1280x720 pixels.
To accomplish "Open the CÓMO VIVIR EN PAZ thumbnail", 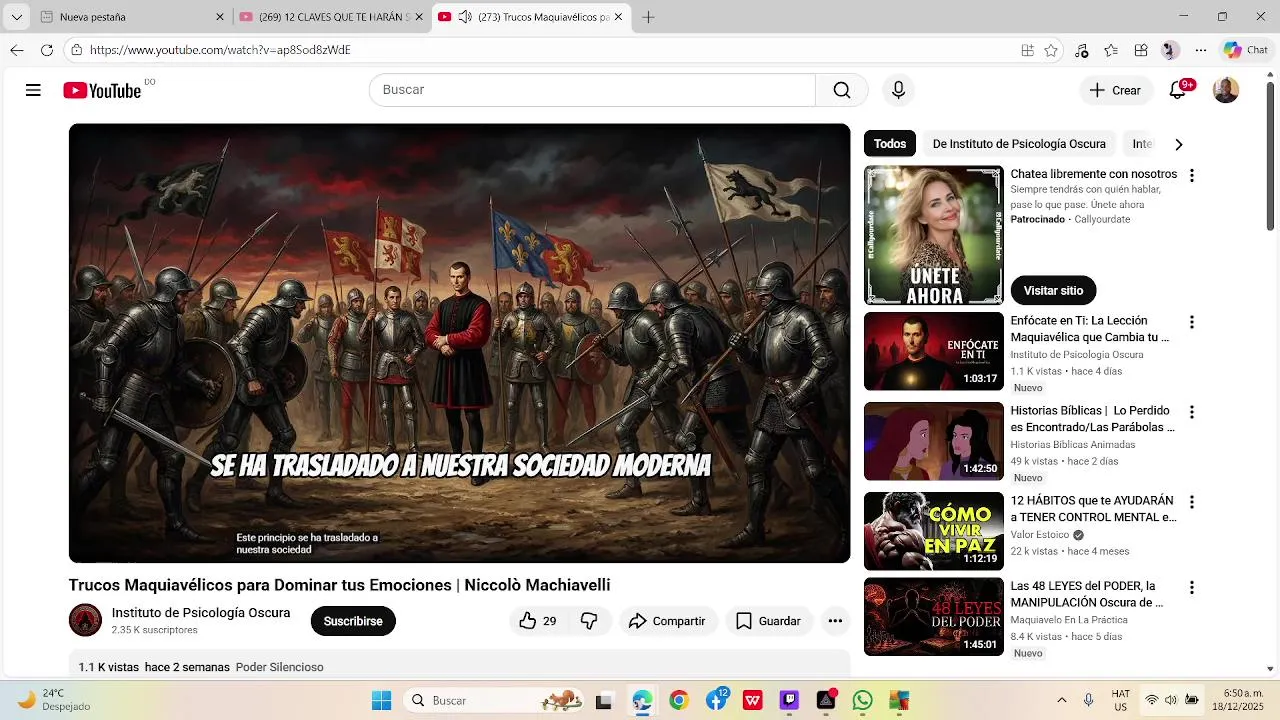I will click(933, 531).
